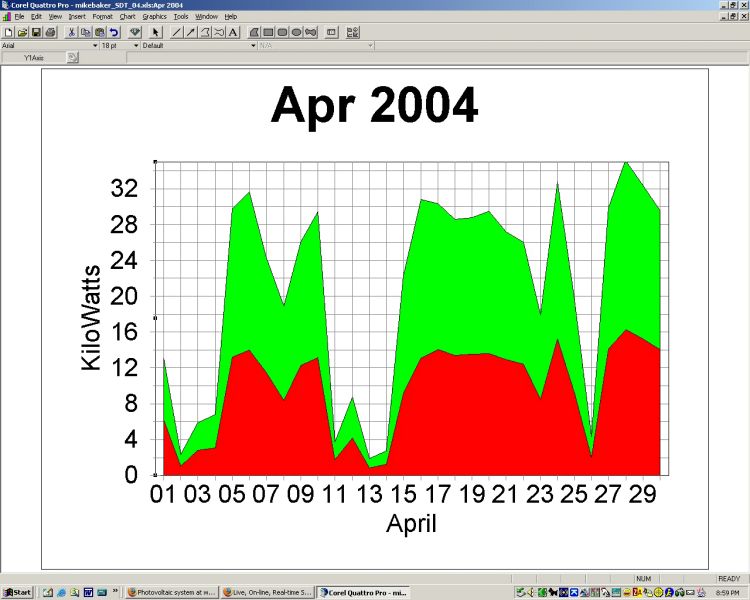Open the Chart menu

[127, 17]
